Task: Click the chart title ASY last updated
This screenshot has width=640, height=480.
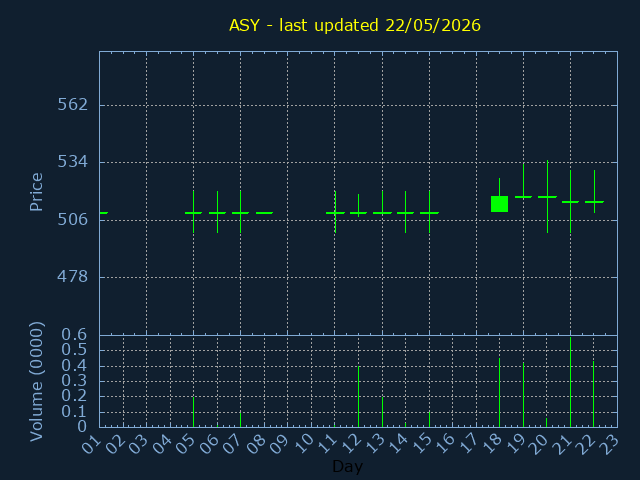Action: 355,25
